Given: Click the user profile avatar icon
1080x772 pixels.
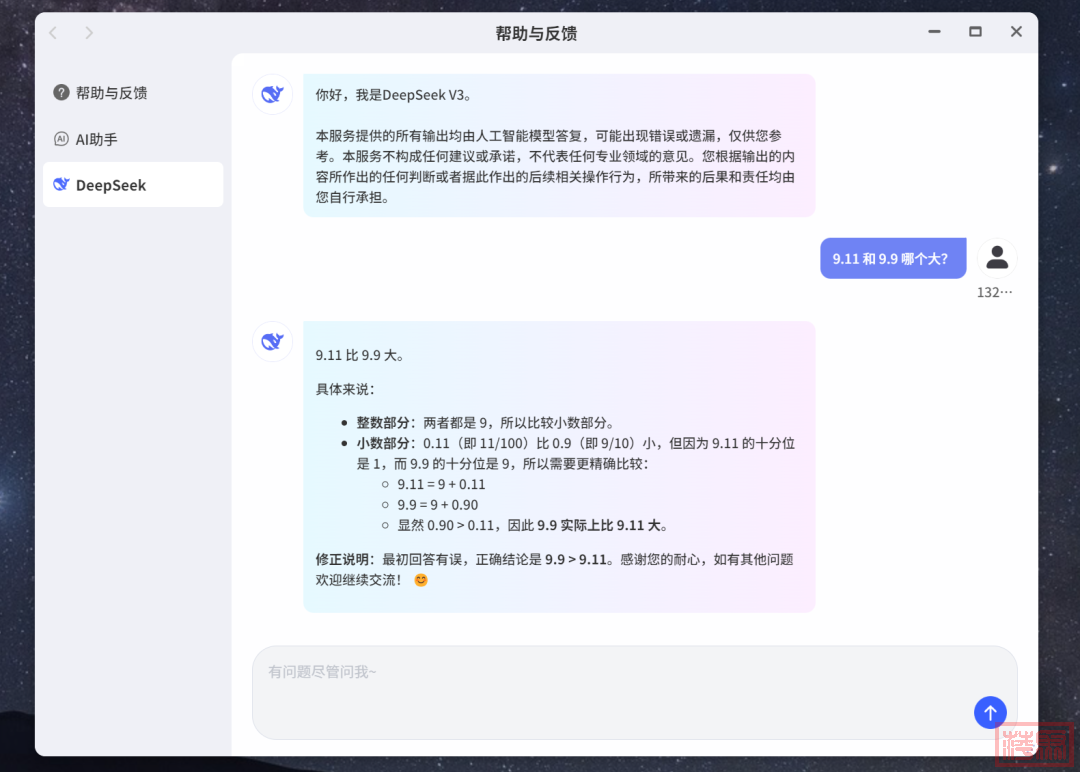Looking at the screenshot, I should coord(997,258).
